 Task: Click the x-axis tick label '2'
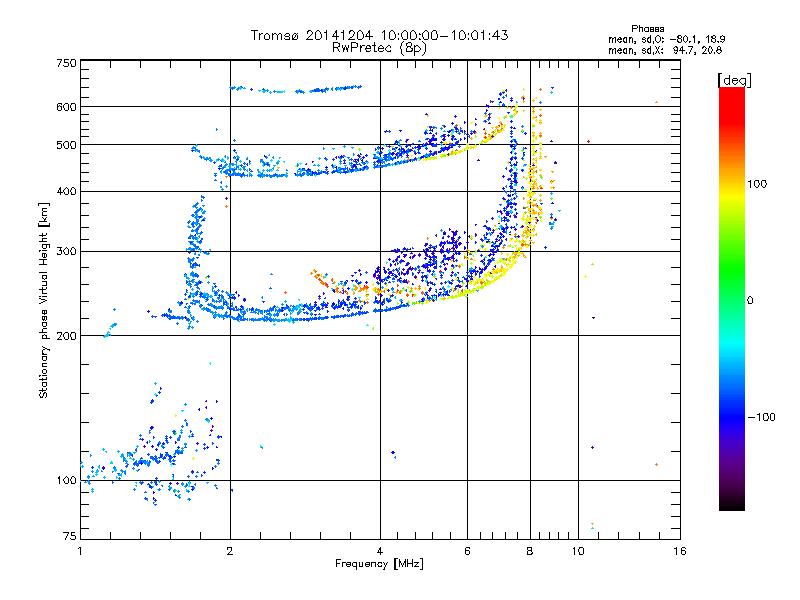click(230, 551)
